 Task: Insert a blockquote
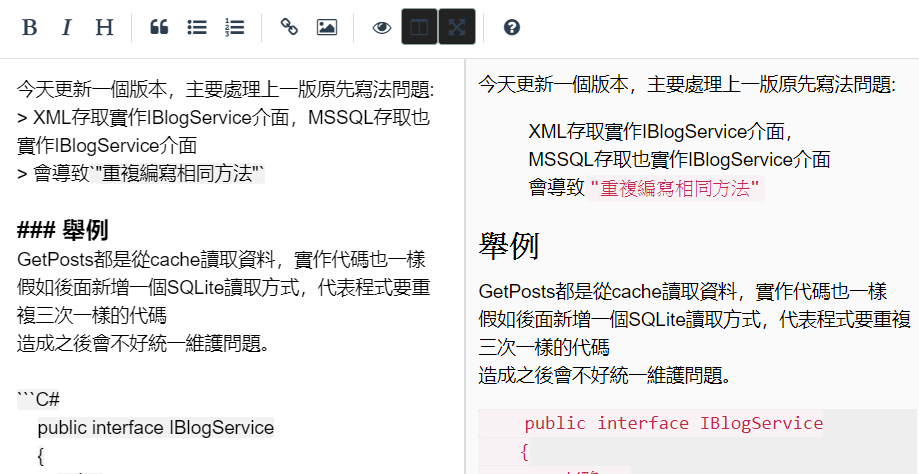click(159, 28)
